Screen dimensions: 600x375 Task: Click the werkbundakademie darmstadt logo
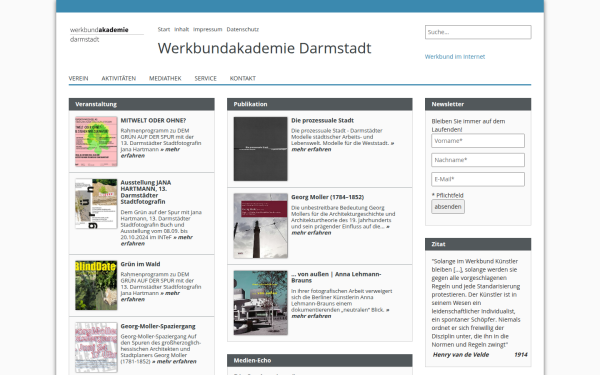(x=106, y=34)
